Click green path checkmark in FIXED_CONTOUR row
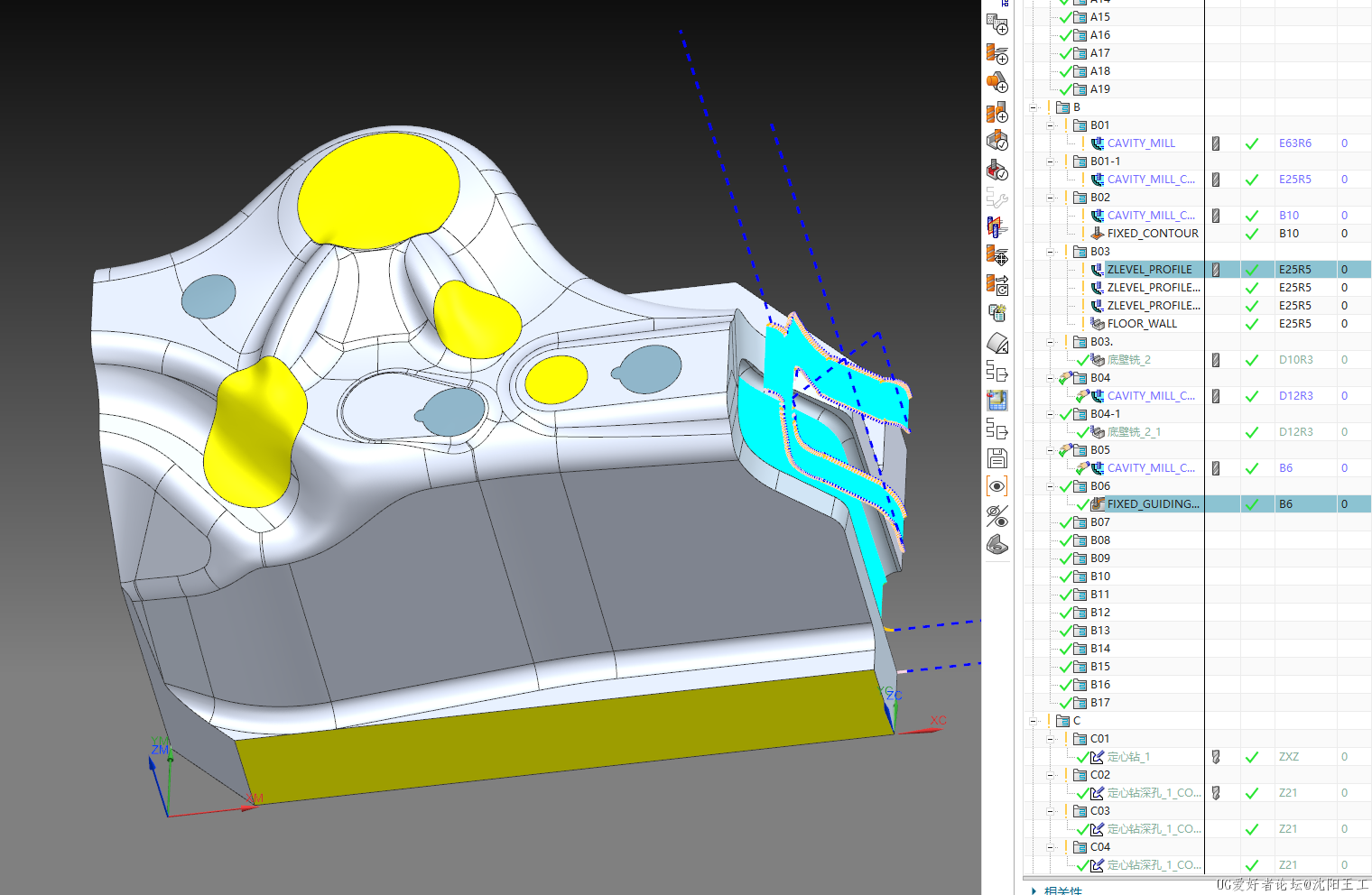The image size is (1372, 895). [1252, 234]
